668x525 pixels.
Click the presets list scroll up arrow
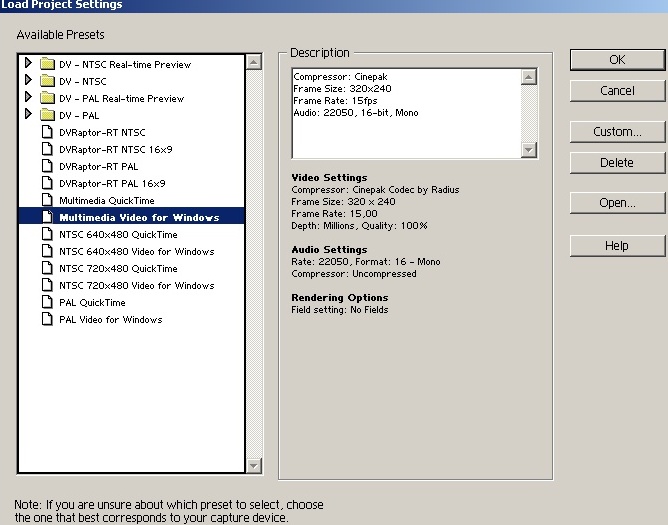point(254,62)
